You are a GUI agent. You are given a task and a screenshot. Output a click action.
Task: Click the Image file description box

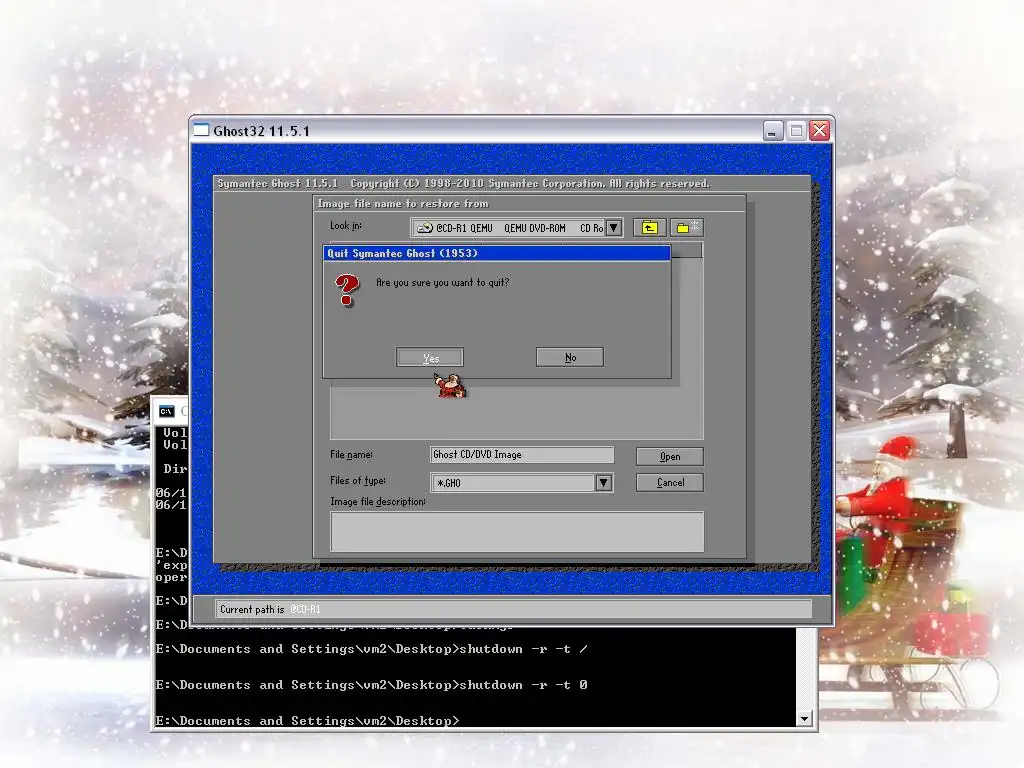pyautogui.click(x=517, y=532)
